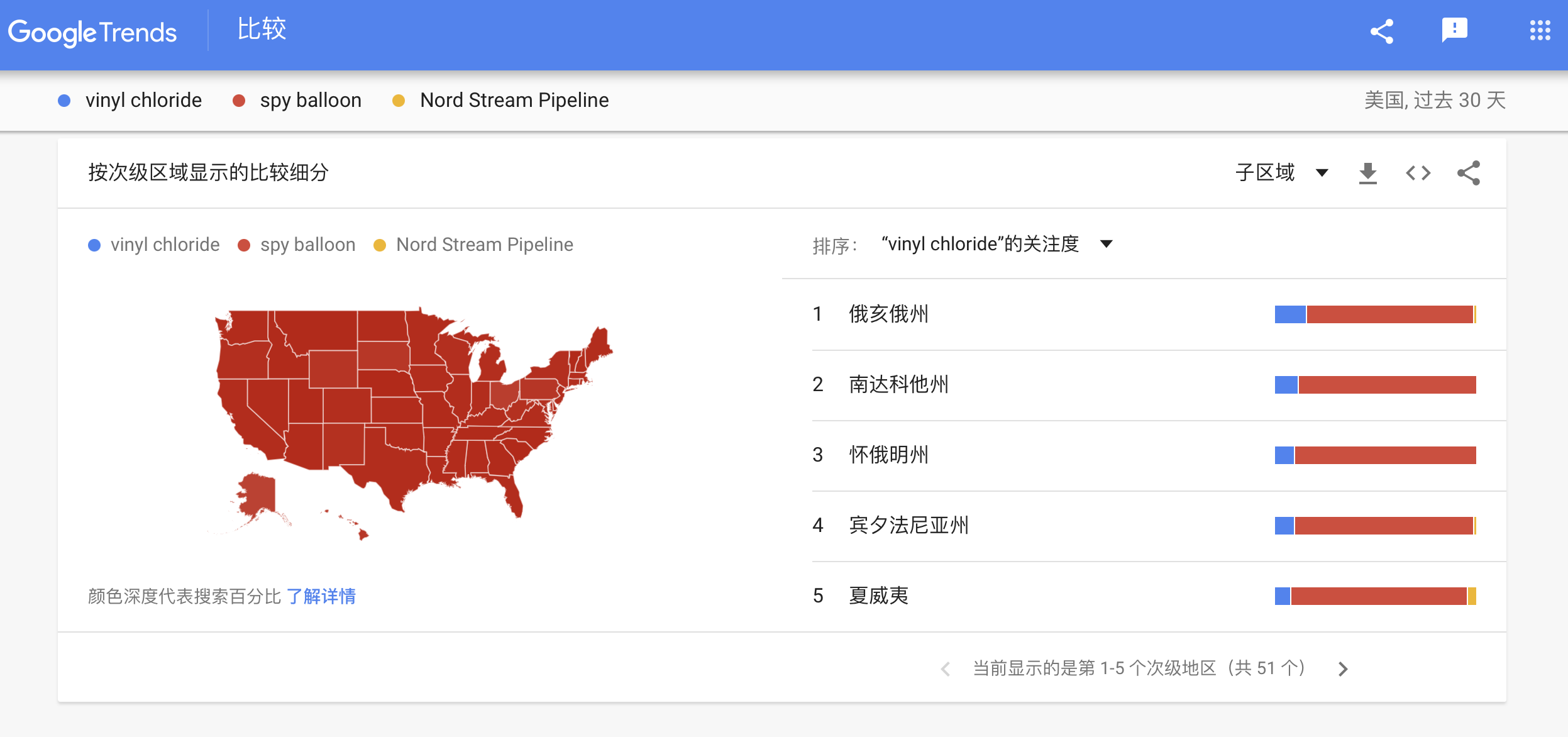Open the 了解详情 link
The image size is (1568, 737).
click(321, 596)
